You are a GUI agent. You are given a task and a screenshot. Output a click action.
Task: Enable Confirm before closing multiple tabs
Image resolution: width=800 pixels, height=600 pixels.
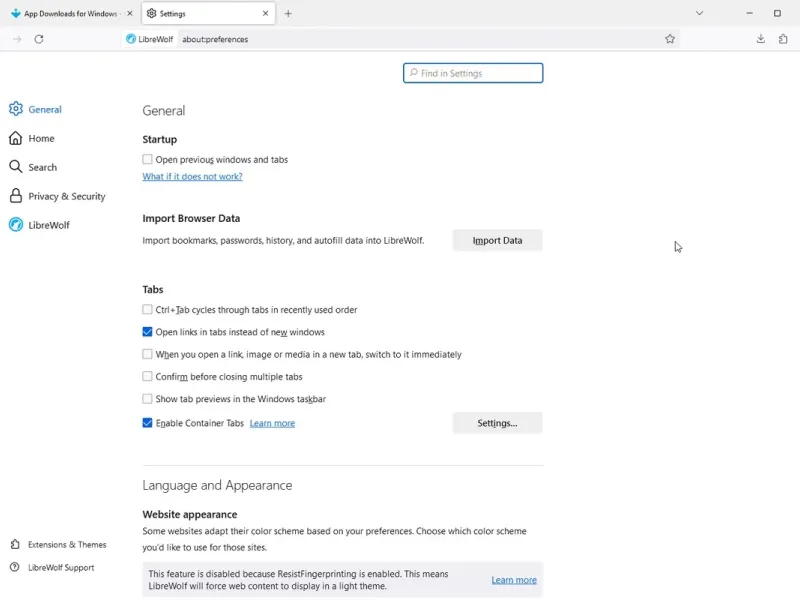148,377
